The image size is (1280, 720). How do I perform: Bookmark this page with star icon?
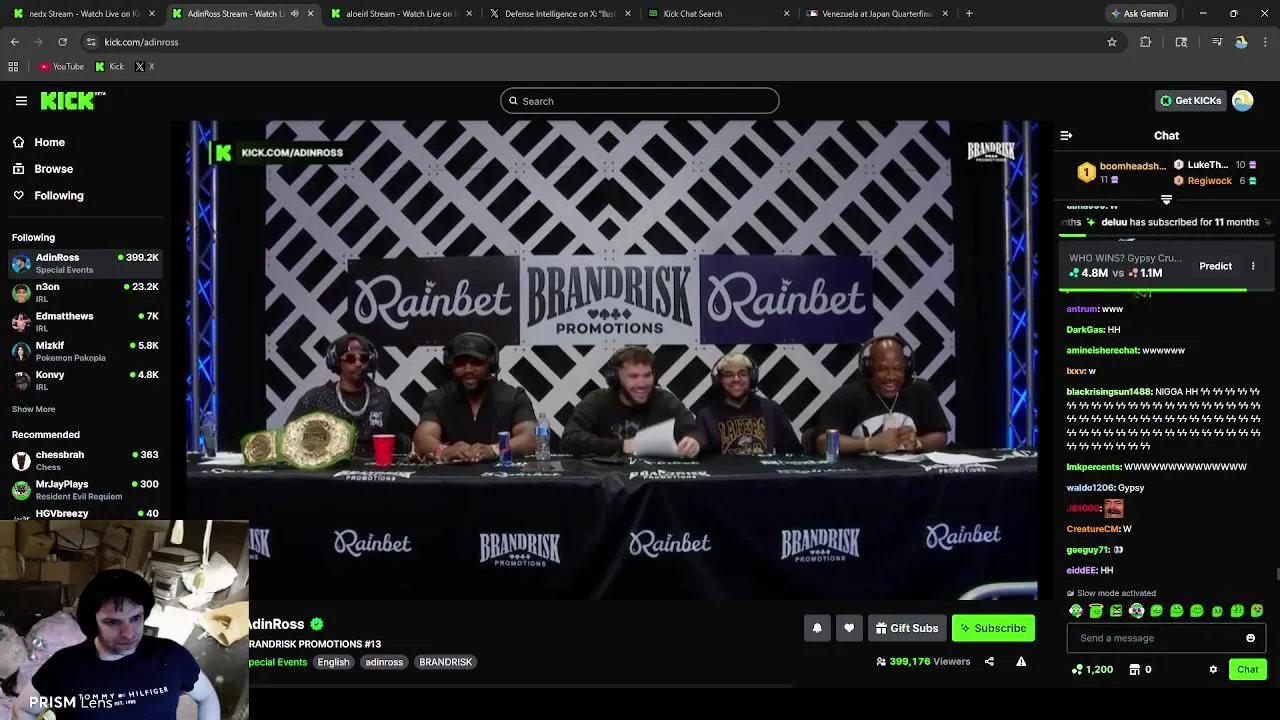[1111, 42]
